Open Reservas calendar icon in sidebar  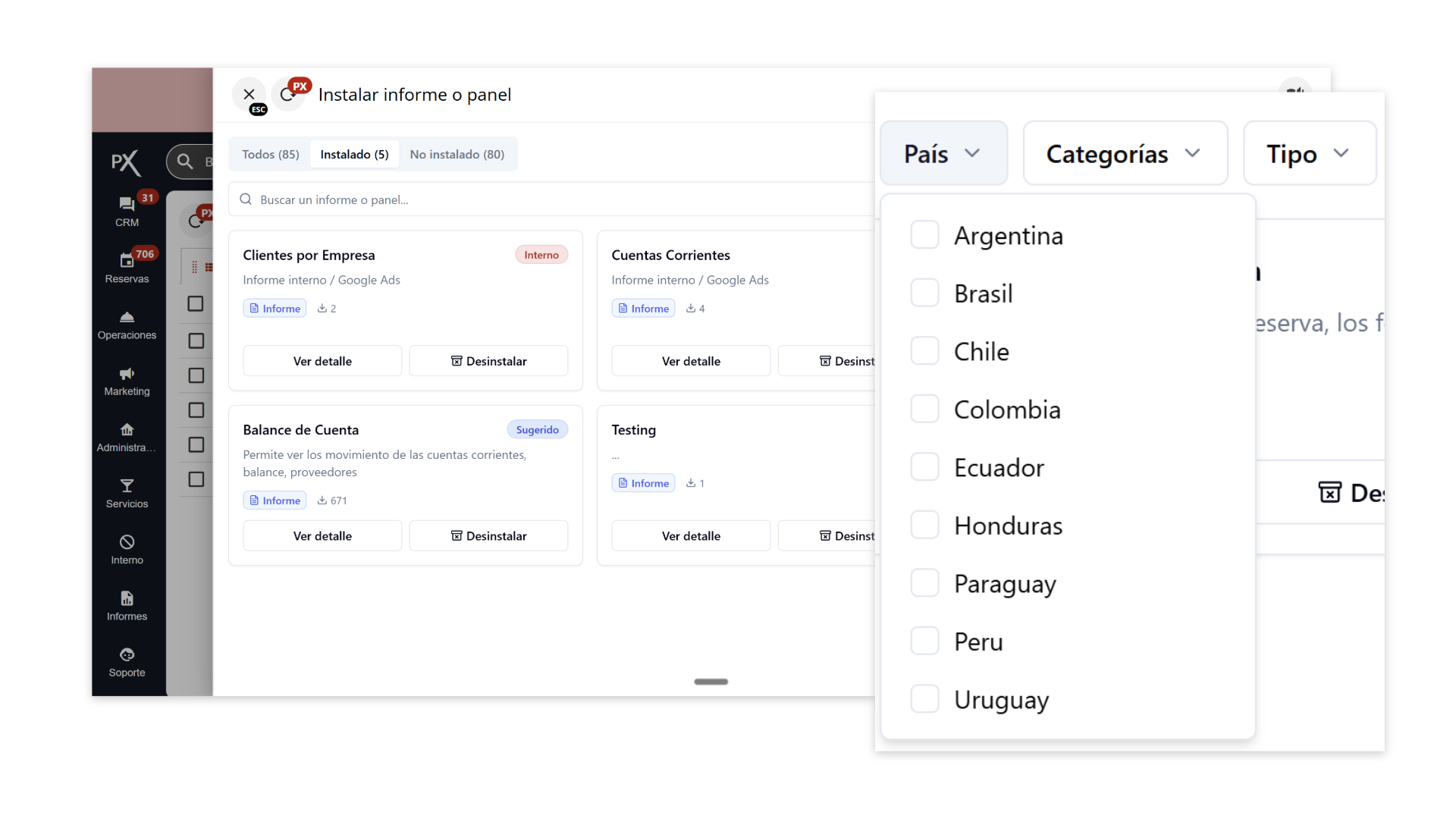127,261
